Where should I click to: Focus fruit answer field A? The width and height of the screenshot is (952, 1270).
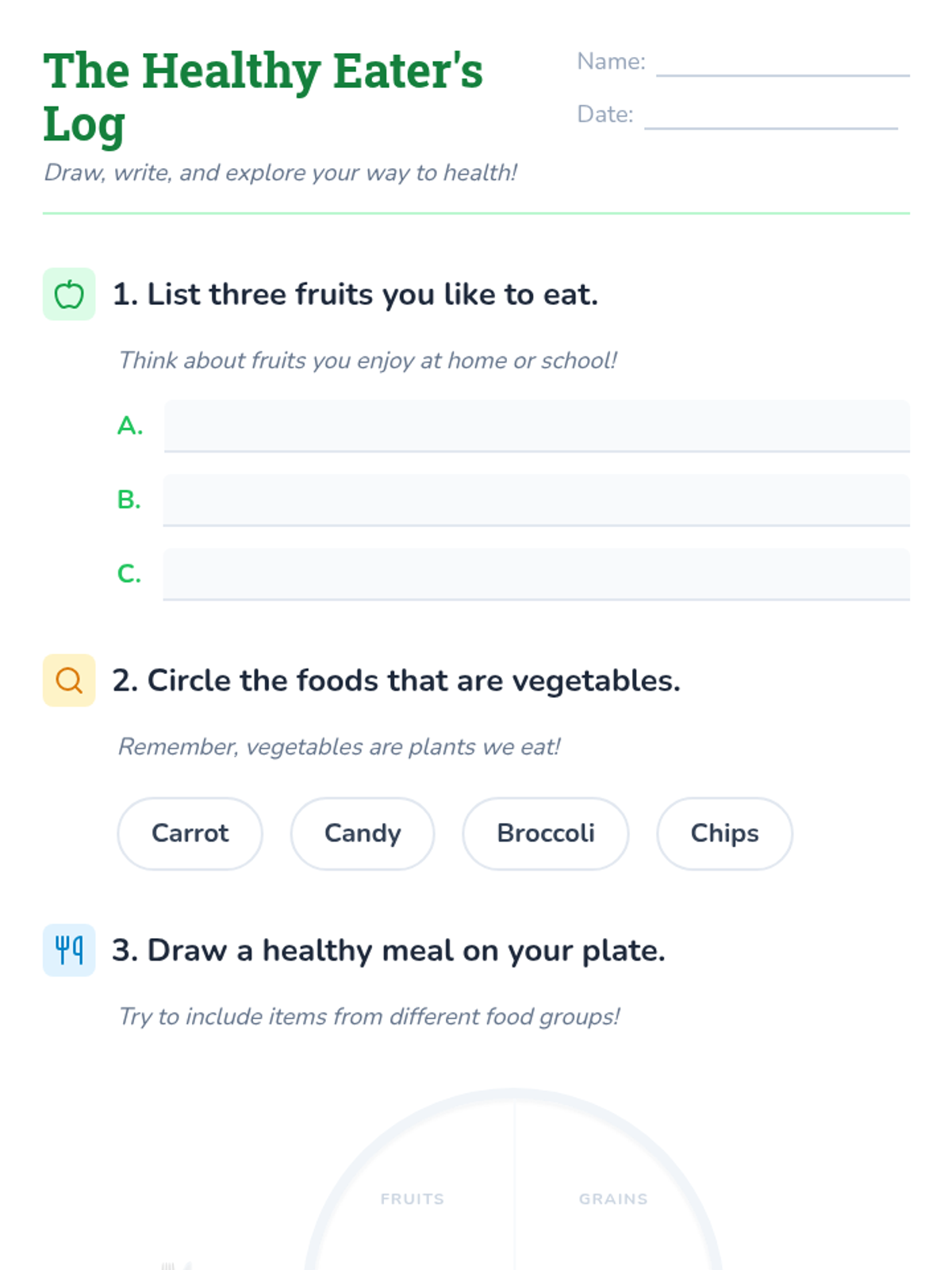536,426
